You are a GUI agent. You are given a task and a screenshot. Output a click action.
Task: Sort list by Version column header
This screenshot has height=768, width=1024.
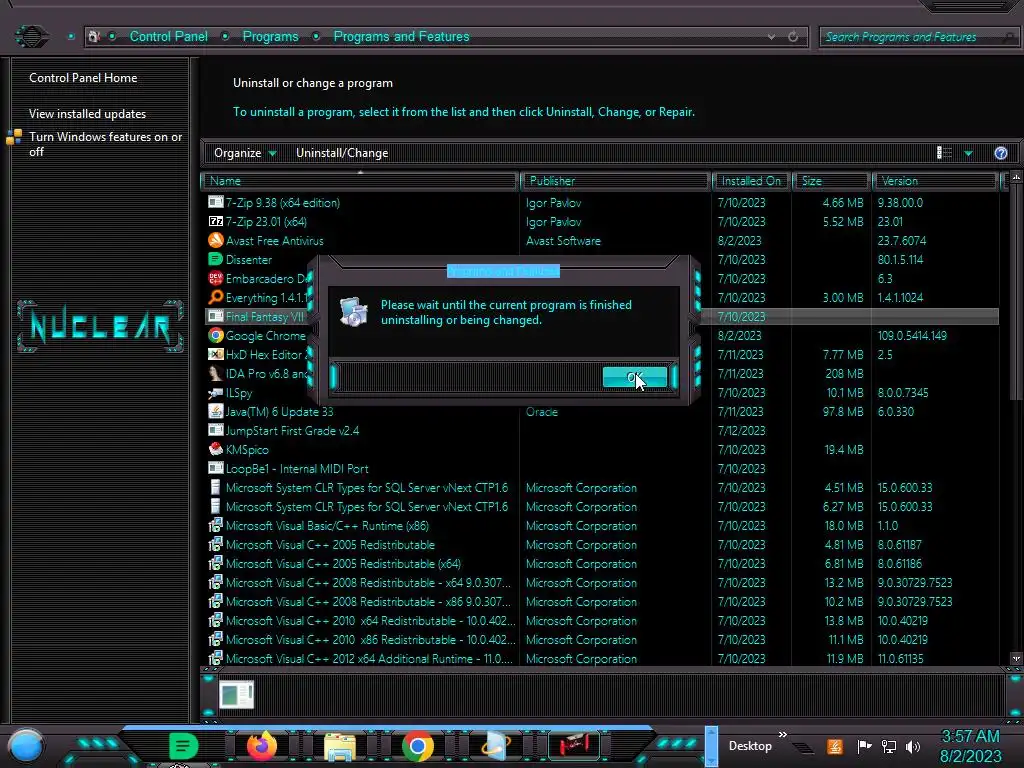pos(935,181)
